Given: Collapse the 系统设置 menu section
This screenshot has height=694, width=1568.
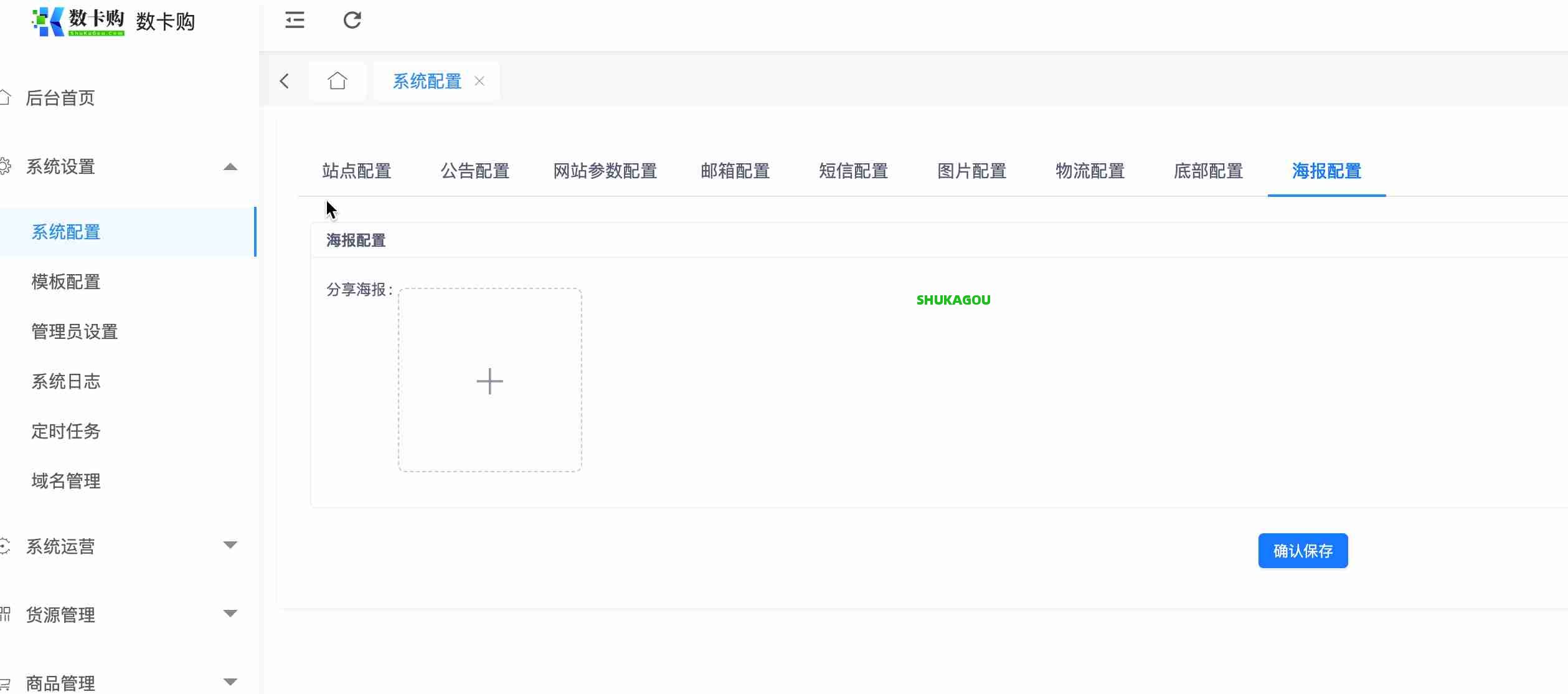Looking at the screenshot, I should pyautogui.click(x=231, y=167).
